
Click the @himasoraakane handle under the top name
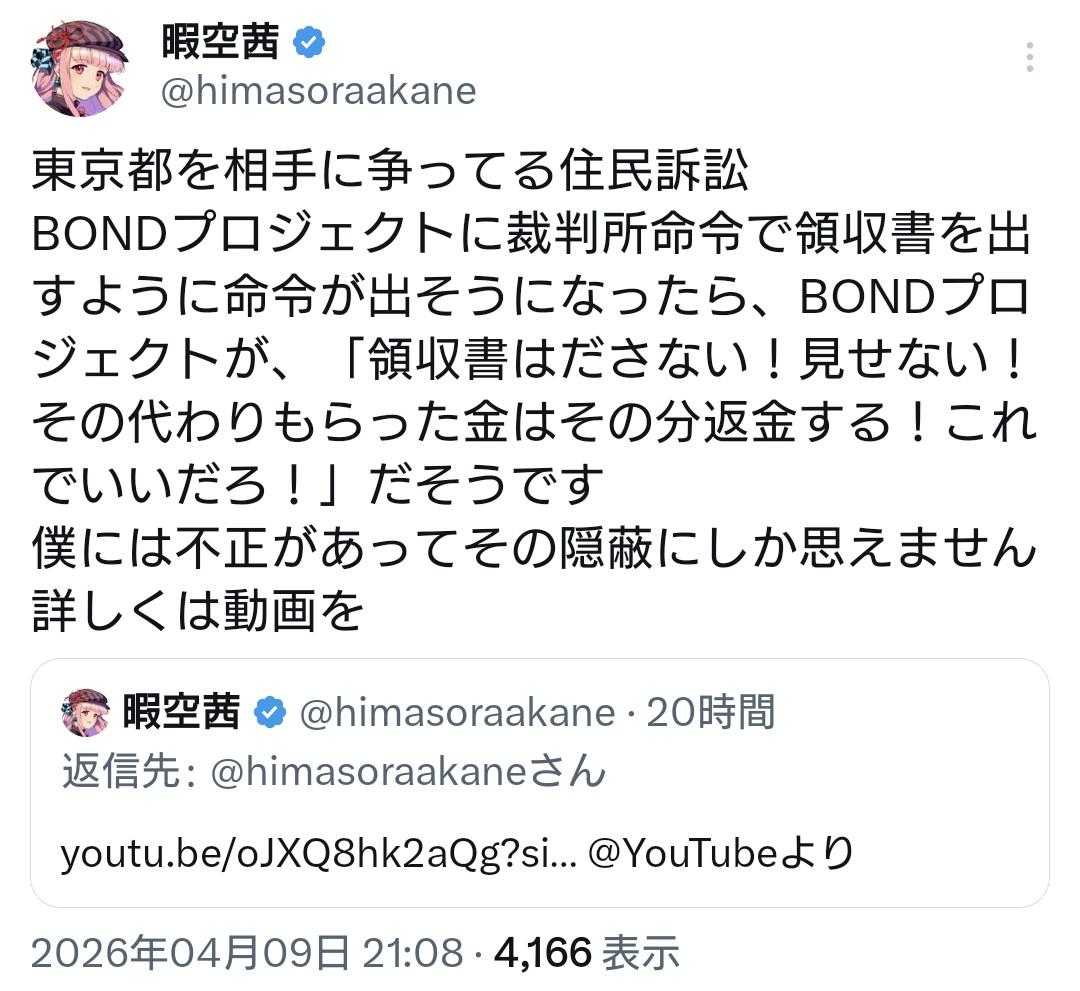(x=318, y=91)
